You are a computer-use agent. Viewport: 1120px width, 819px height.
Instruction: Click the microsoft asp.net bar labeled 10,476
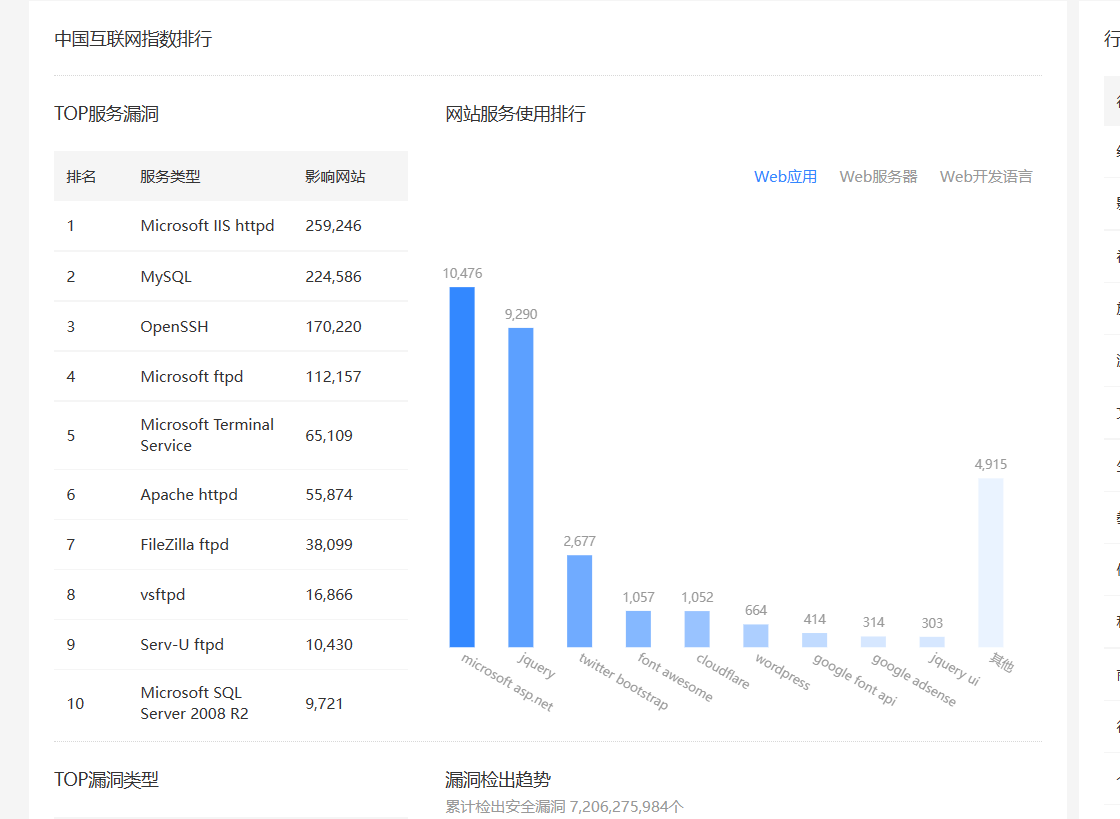pyautogui.click(x=462, y=467)
